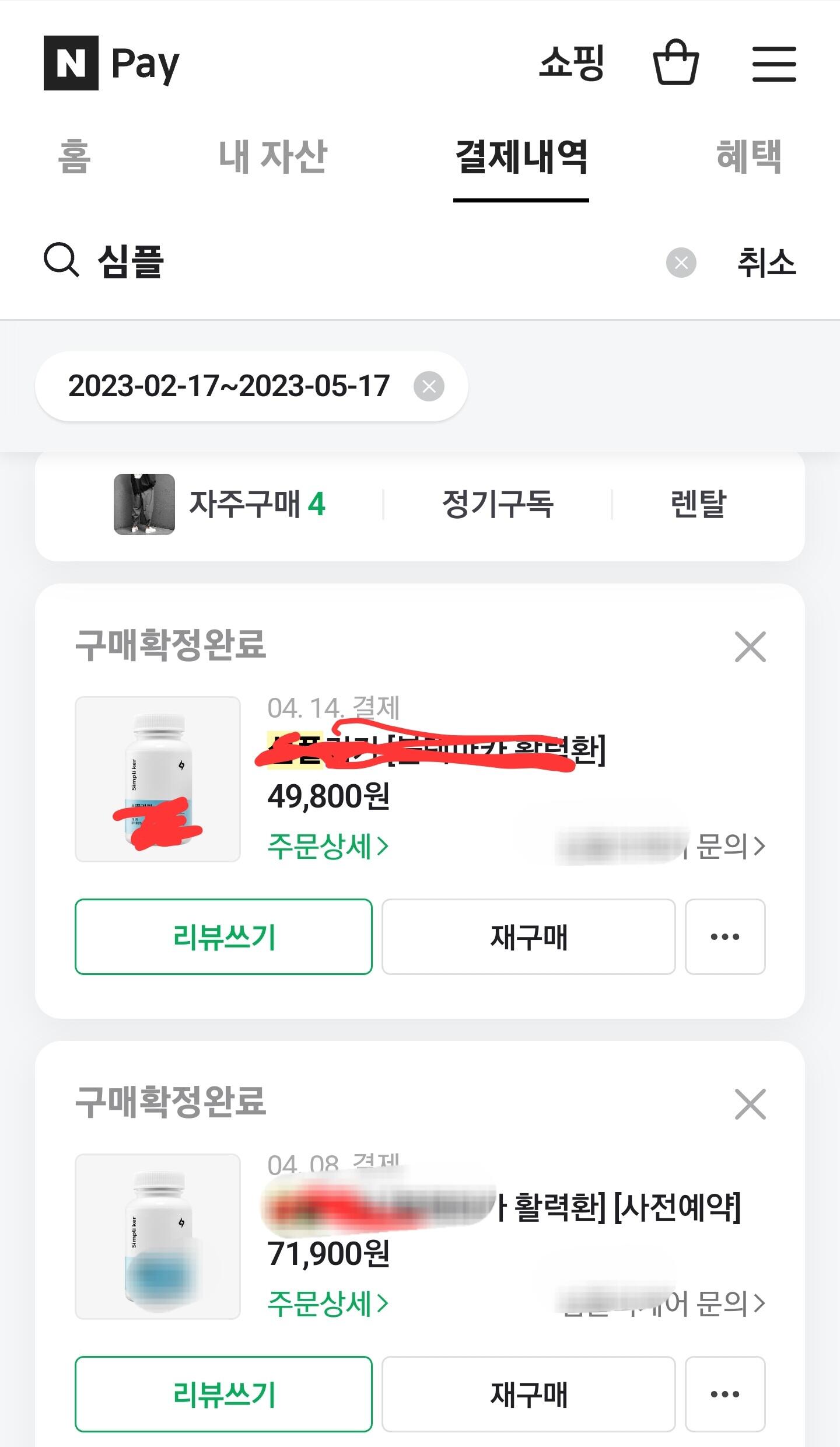Click the 쇼핑 link in header
This screenshot has height=1447, width=840.
(x=571, y=62)
